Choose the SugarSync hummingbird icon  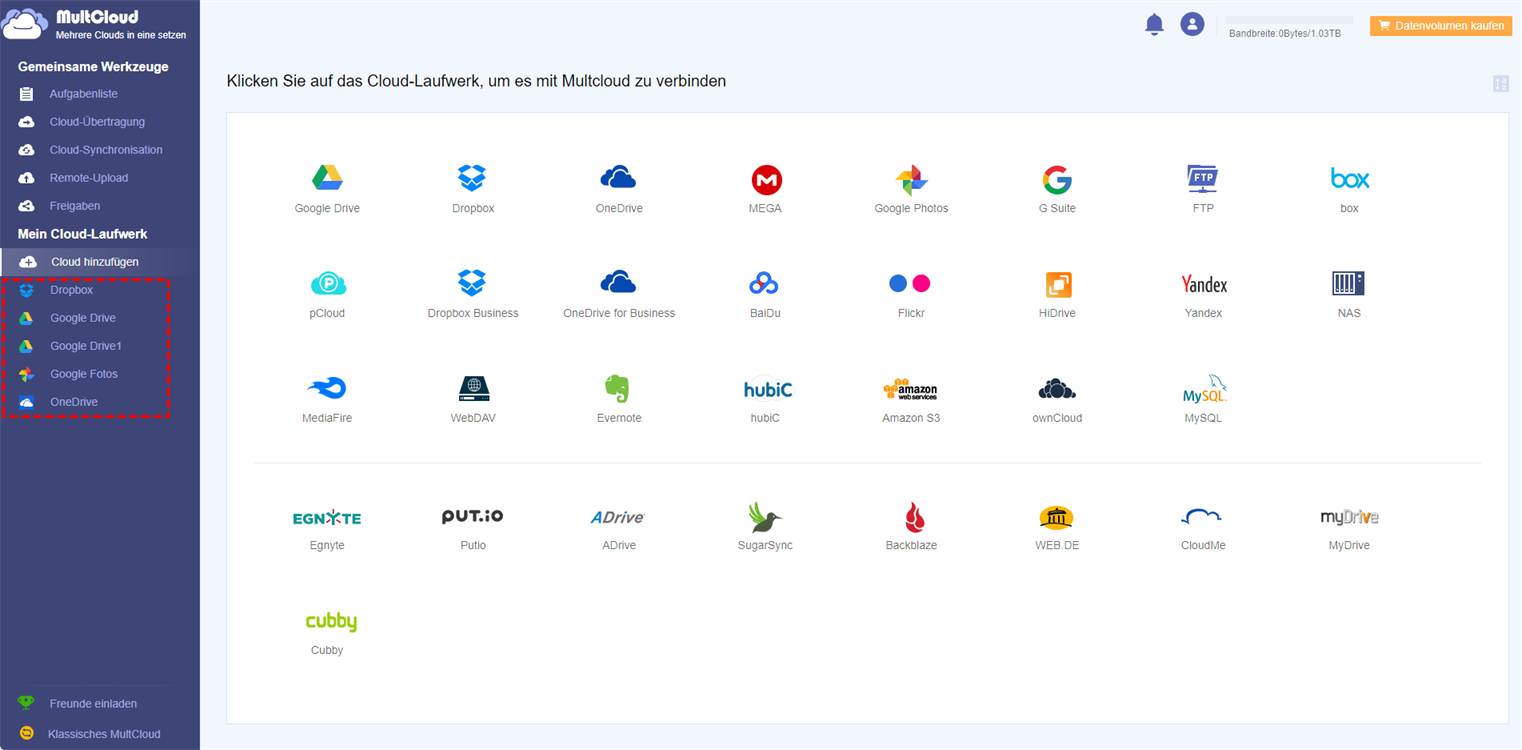(766, 517)
